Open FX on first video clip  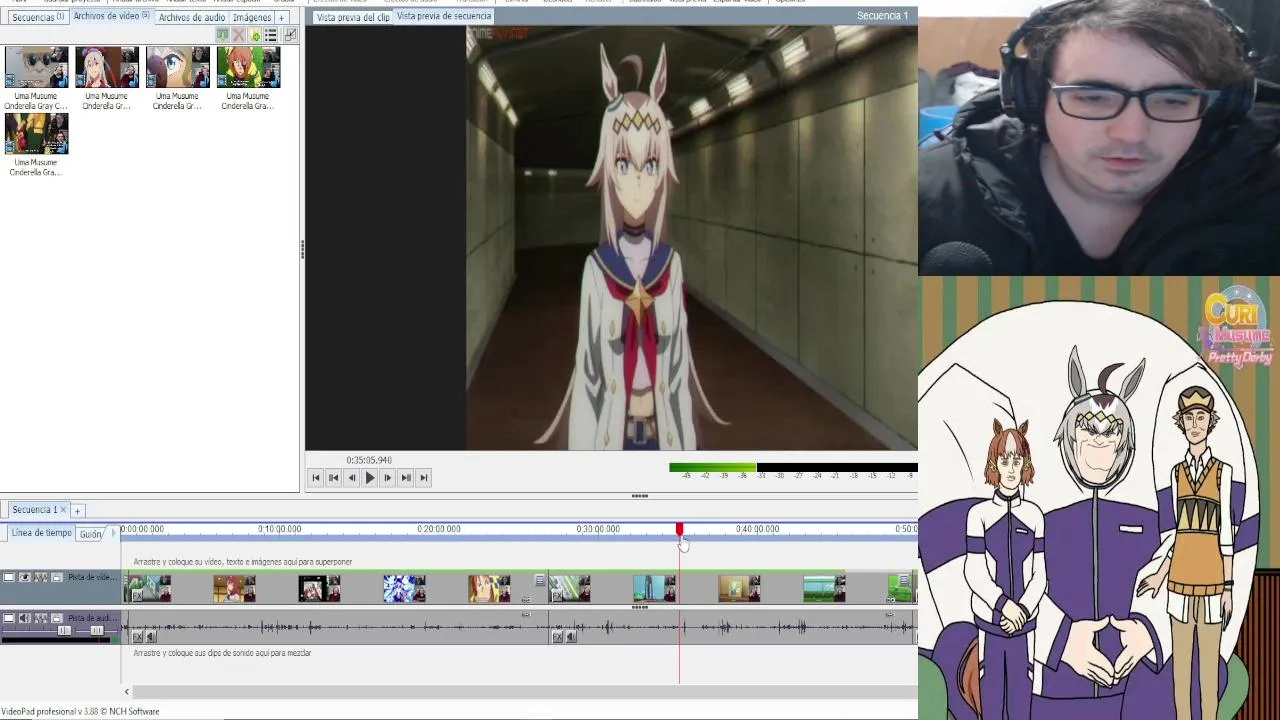[x=137, y=596]
